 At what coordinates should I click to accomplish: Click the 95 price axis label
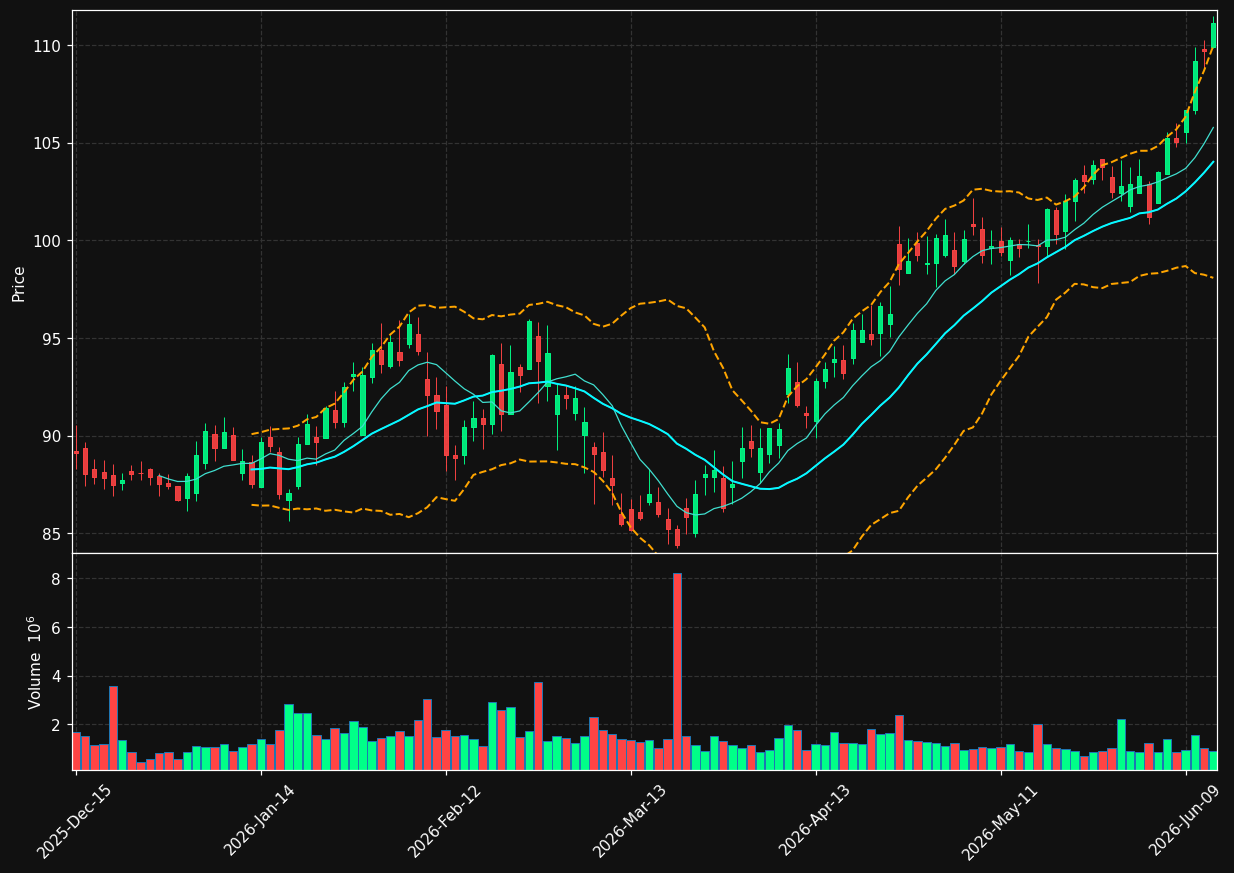click(52, 339)
